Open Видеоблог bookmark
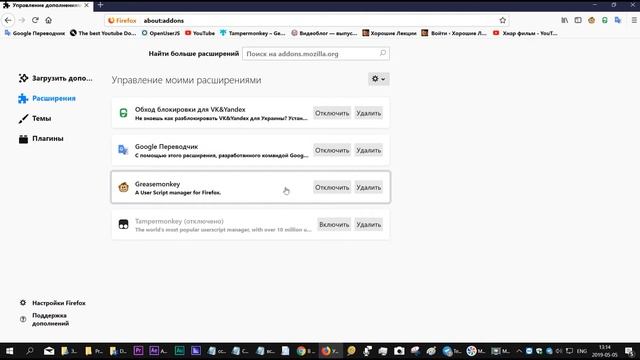Image resolution: width=640 pixels, height=360 pixels. pos(324,33)
